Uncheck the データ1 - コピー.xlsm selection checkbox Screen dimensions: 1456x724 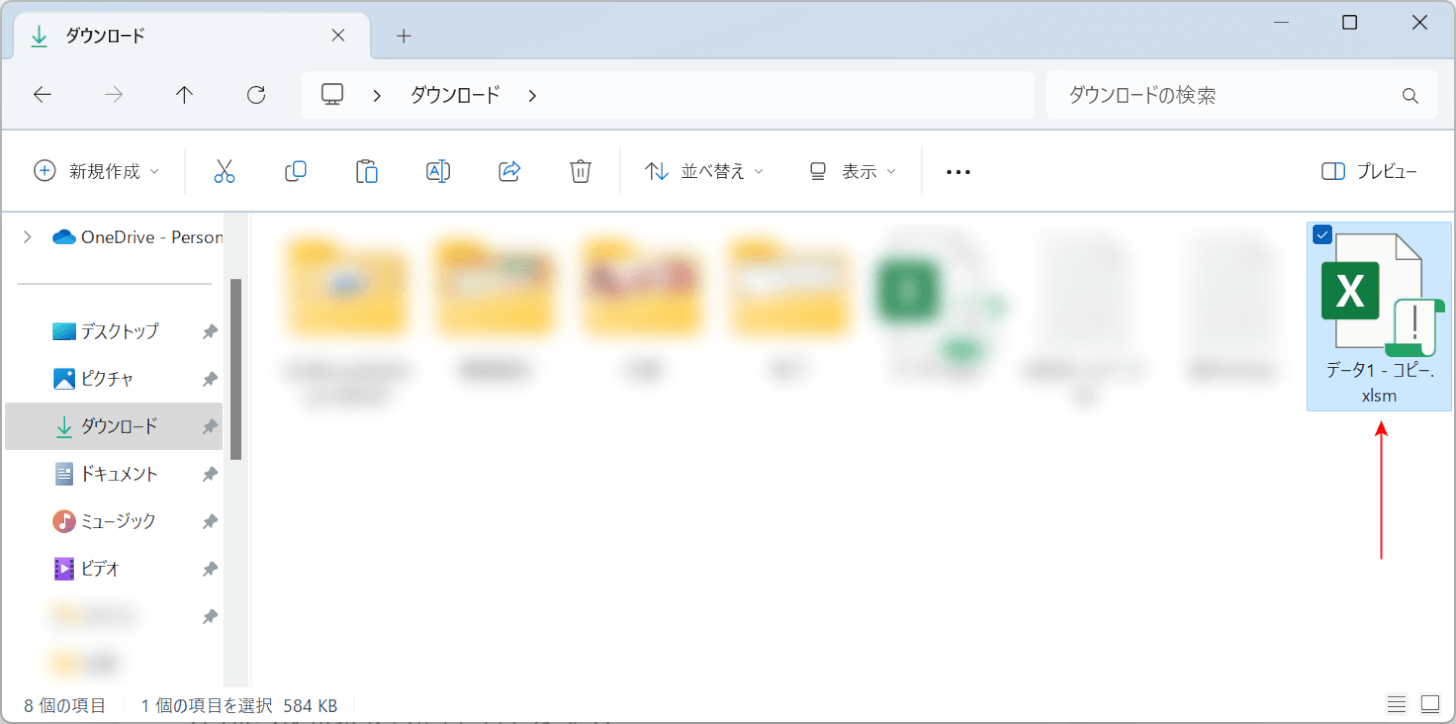tap(1322, 235)
